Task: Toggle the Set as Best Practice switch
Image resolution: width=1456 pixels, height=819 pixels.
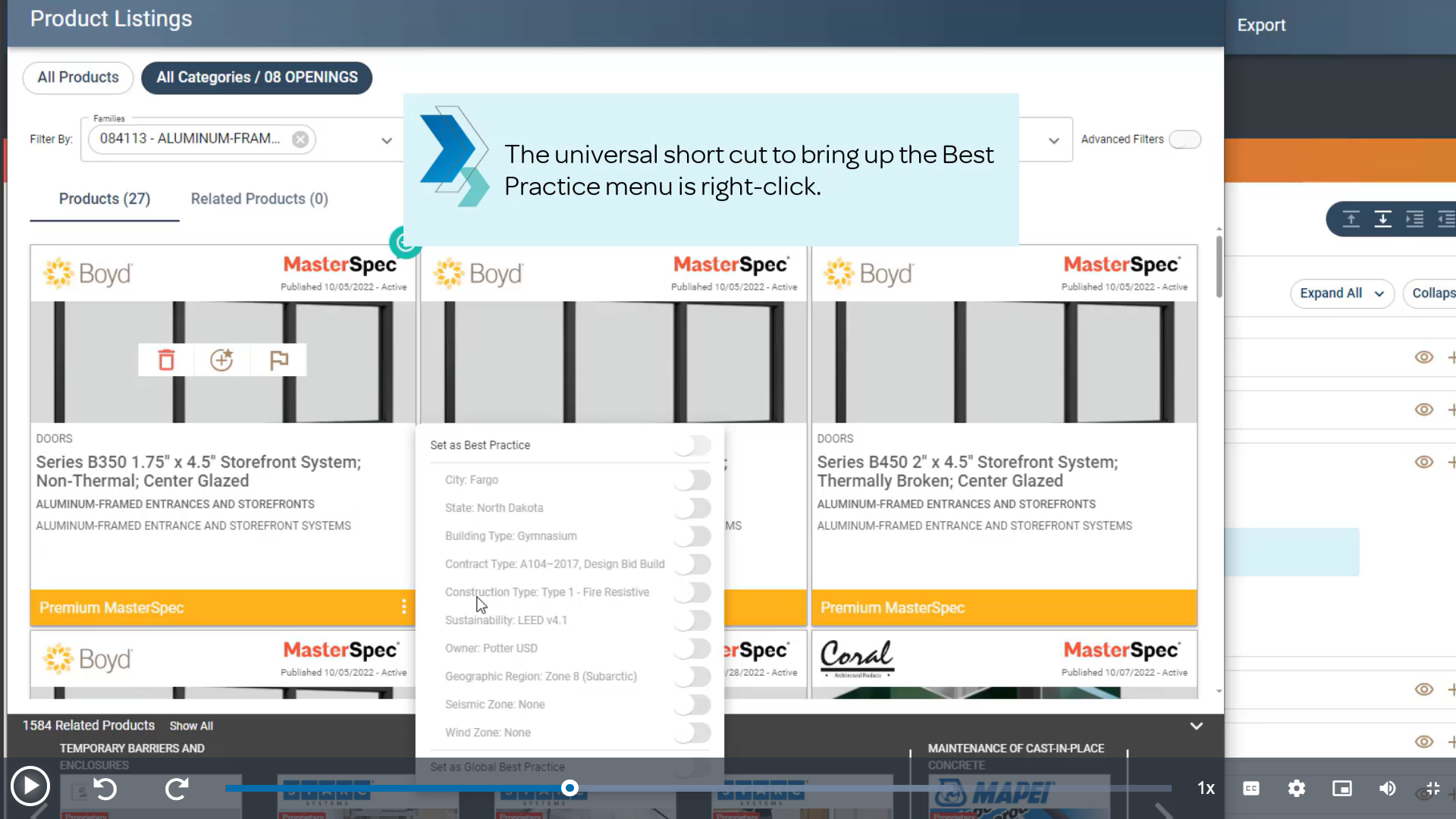Action: [693, 445]
